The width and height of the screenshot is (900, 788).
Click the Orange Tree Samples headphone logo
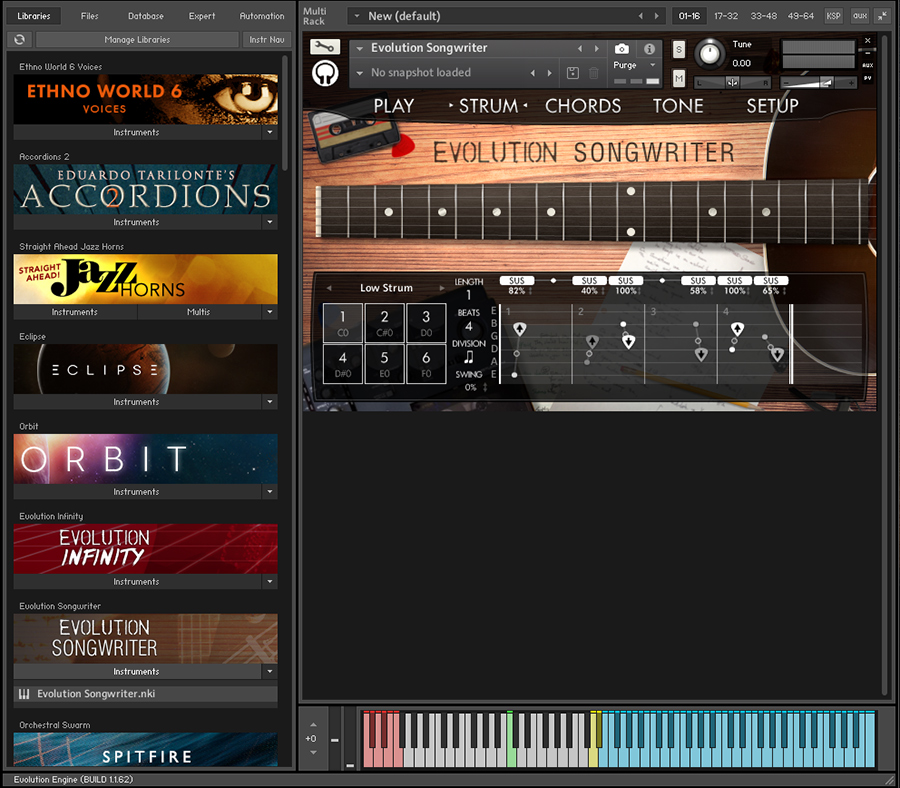click(325, 73)
